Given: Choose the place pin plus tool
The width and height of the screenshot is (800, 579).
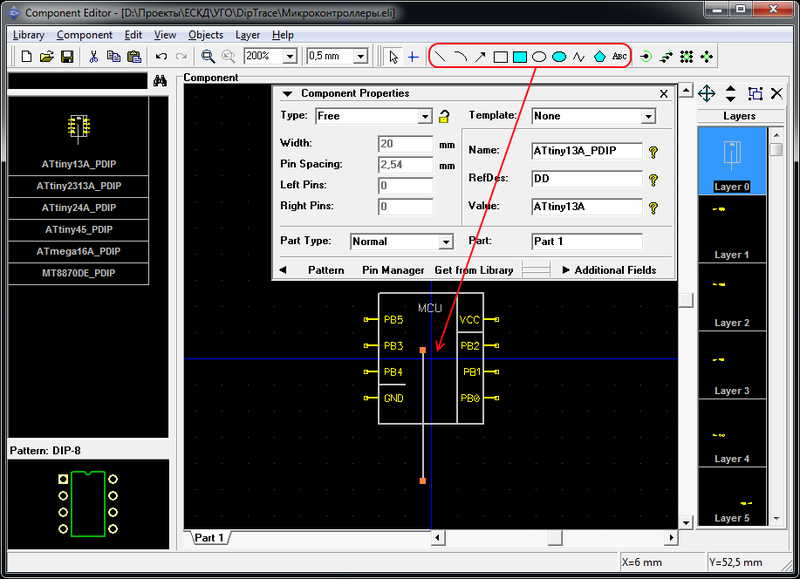Looking at the screenshot, I should [413, 57].
